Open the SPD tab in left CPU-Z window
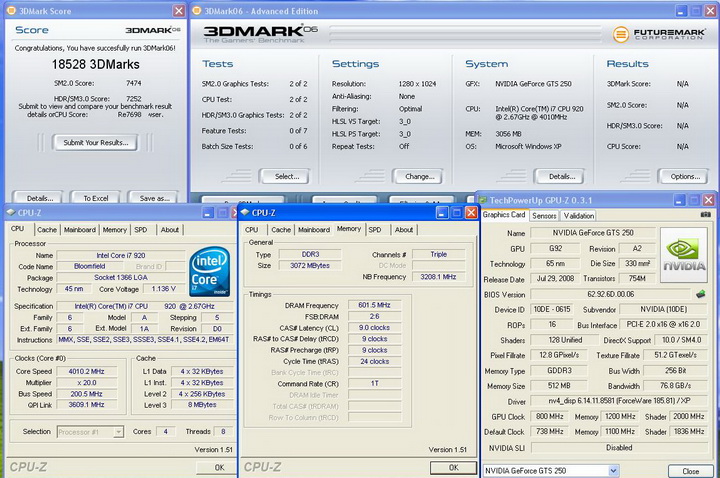 click(x=141, y=230)
